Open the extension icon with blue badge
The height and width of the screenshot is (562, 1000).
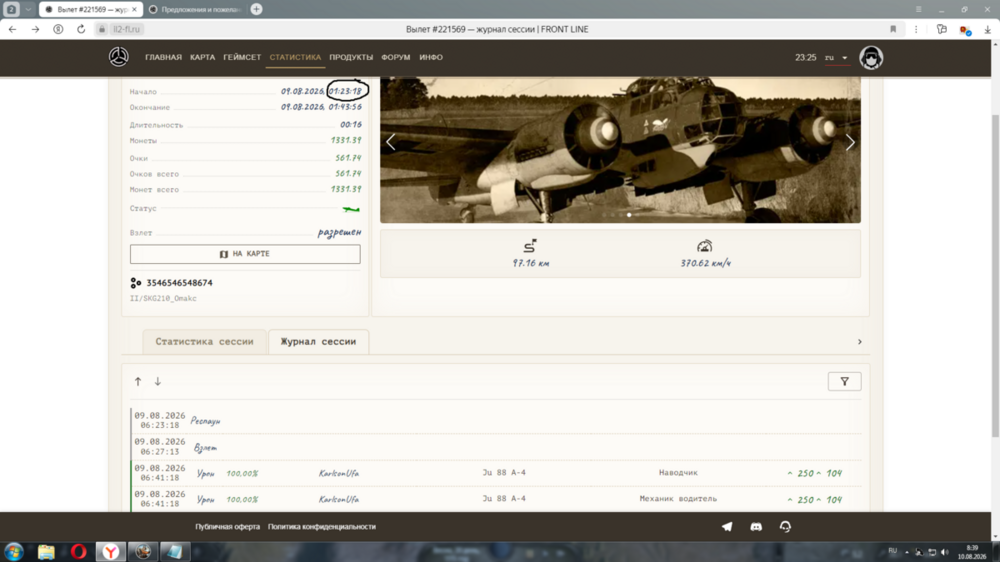[965, 30]
